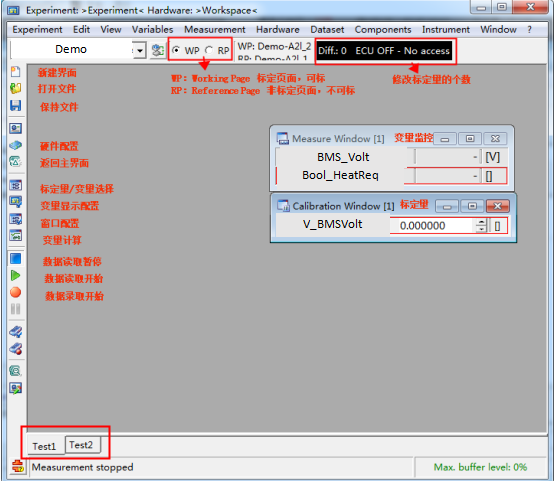Screen dimensions: 555x481
Task: Save the experiment with the floppy disk icon
Action: click(15, 105)
